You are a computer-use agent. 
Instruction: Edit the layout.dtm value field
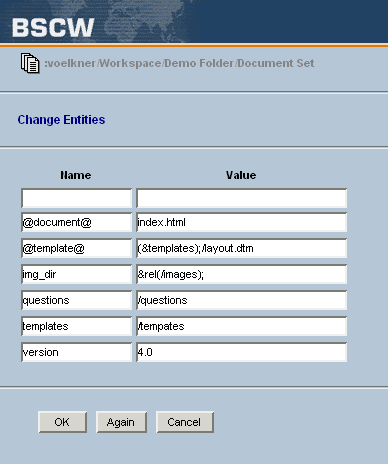(242, 248)
